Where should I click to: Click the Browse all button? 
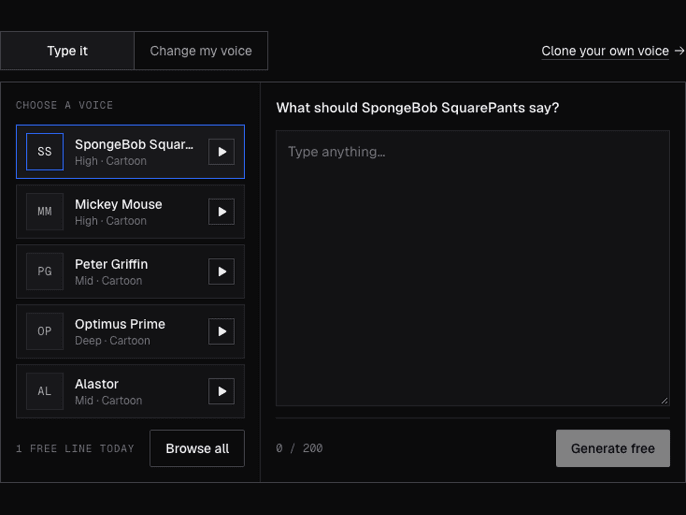click(x=197, y=448)
